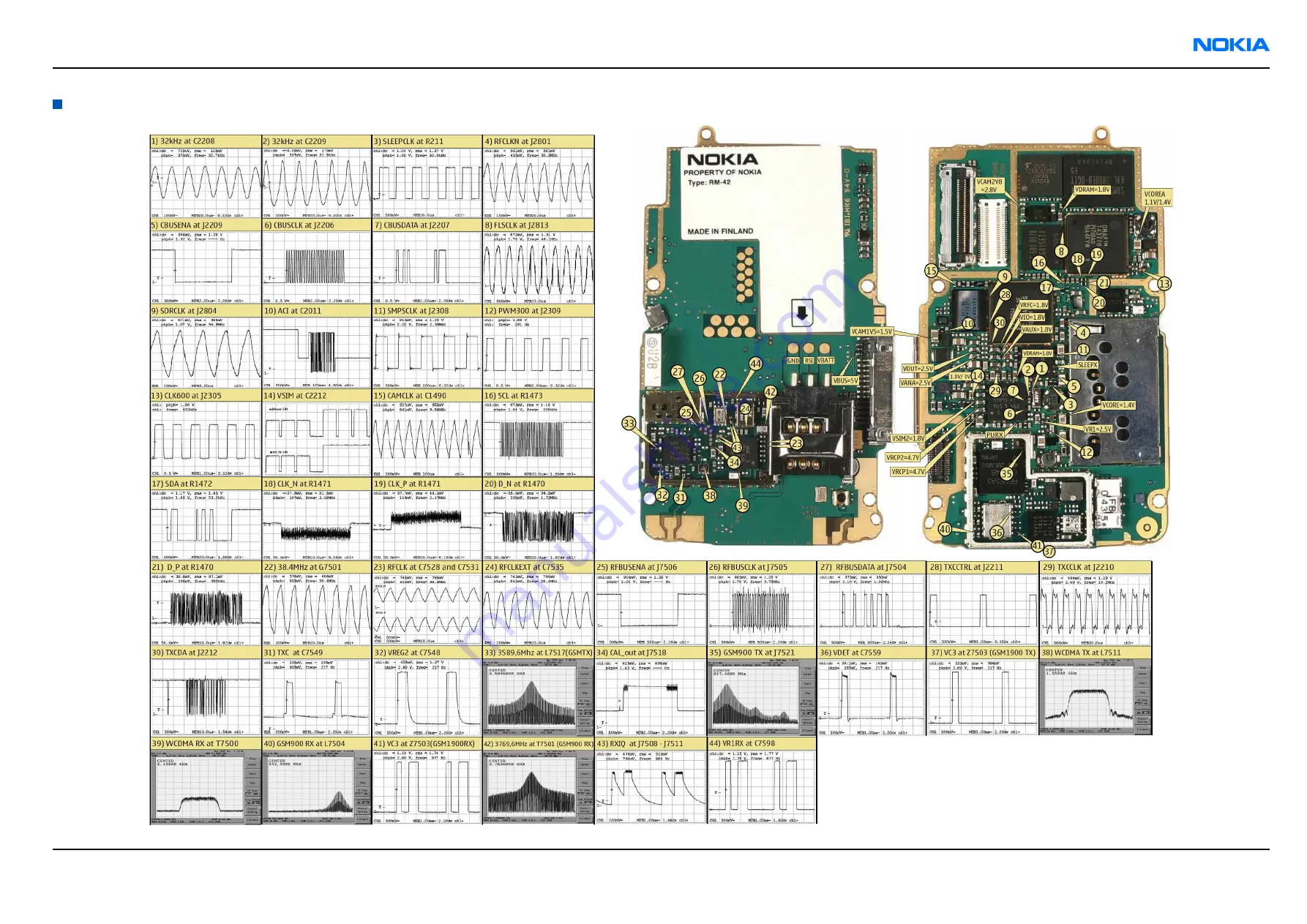
Task: Select test point marker 33 on left board
Action: (x=629, y=423)
